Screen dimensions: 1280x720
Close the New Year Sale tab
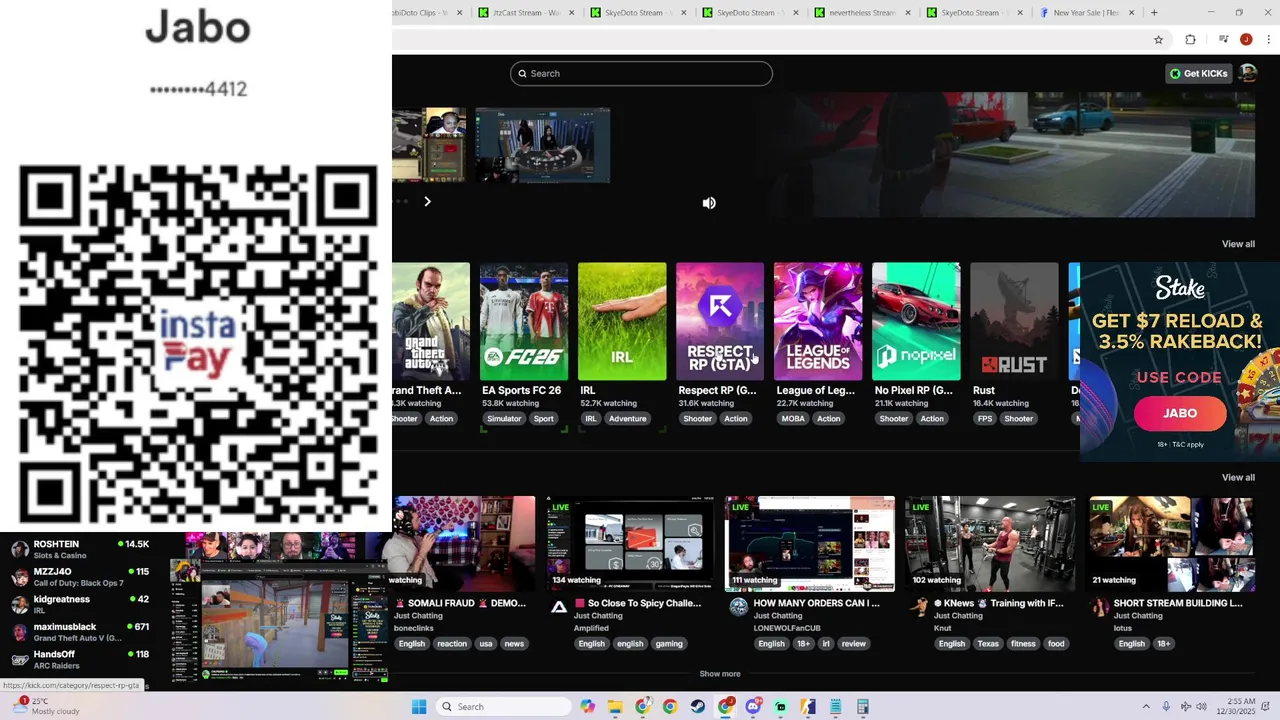pyautogui.click(x=1132, y=13)
